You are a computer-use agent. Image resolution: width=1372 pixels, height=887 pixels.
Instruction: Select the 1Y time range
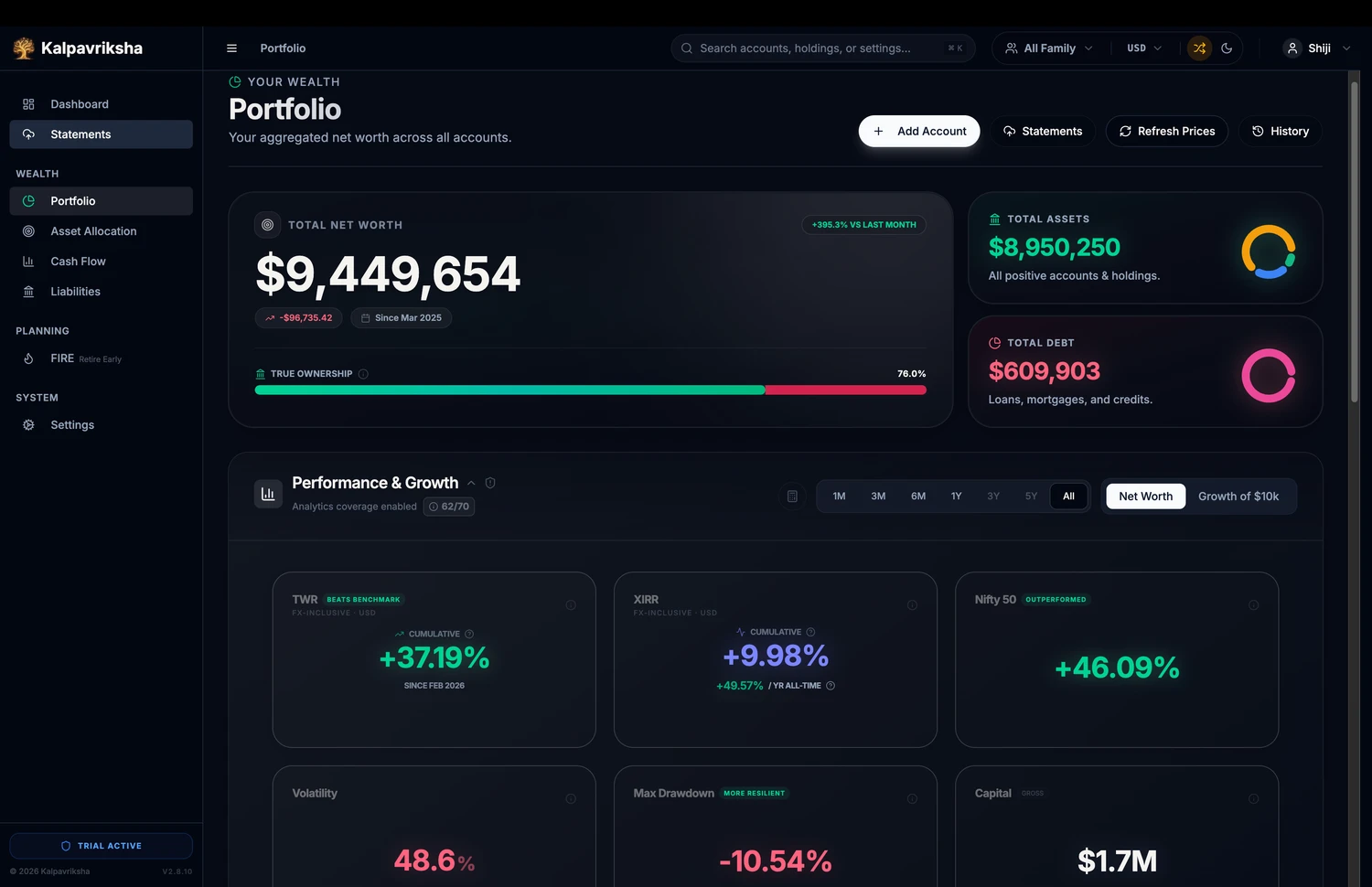point(956,497)
